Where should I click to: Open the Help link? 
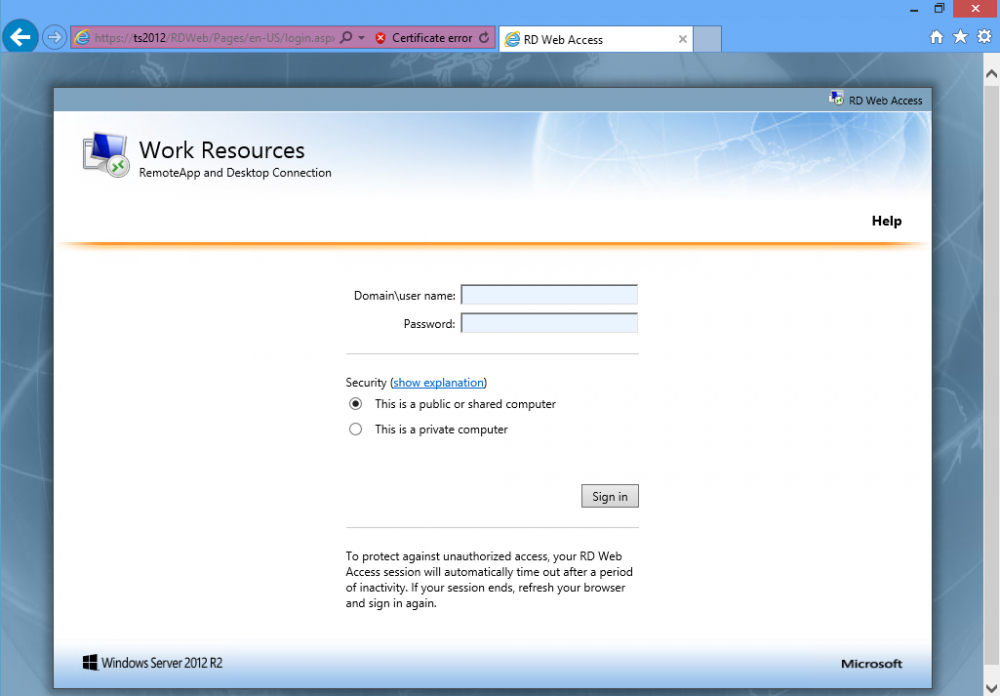[886, 221]
